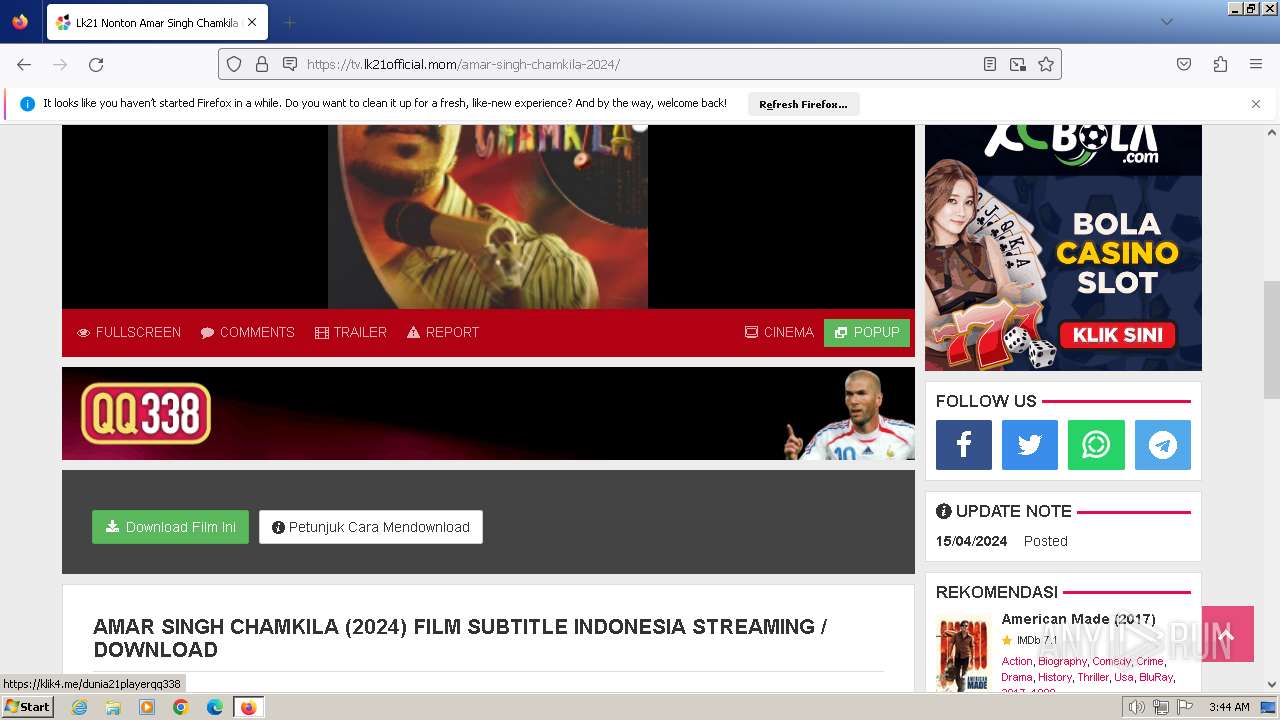The height and width of the screenshot is (720, 1280).
Task: Launch Microsoft Edge from taskbar
Action: (215, 707)
